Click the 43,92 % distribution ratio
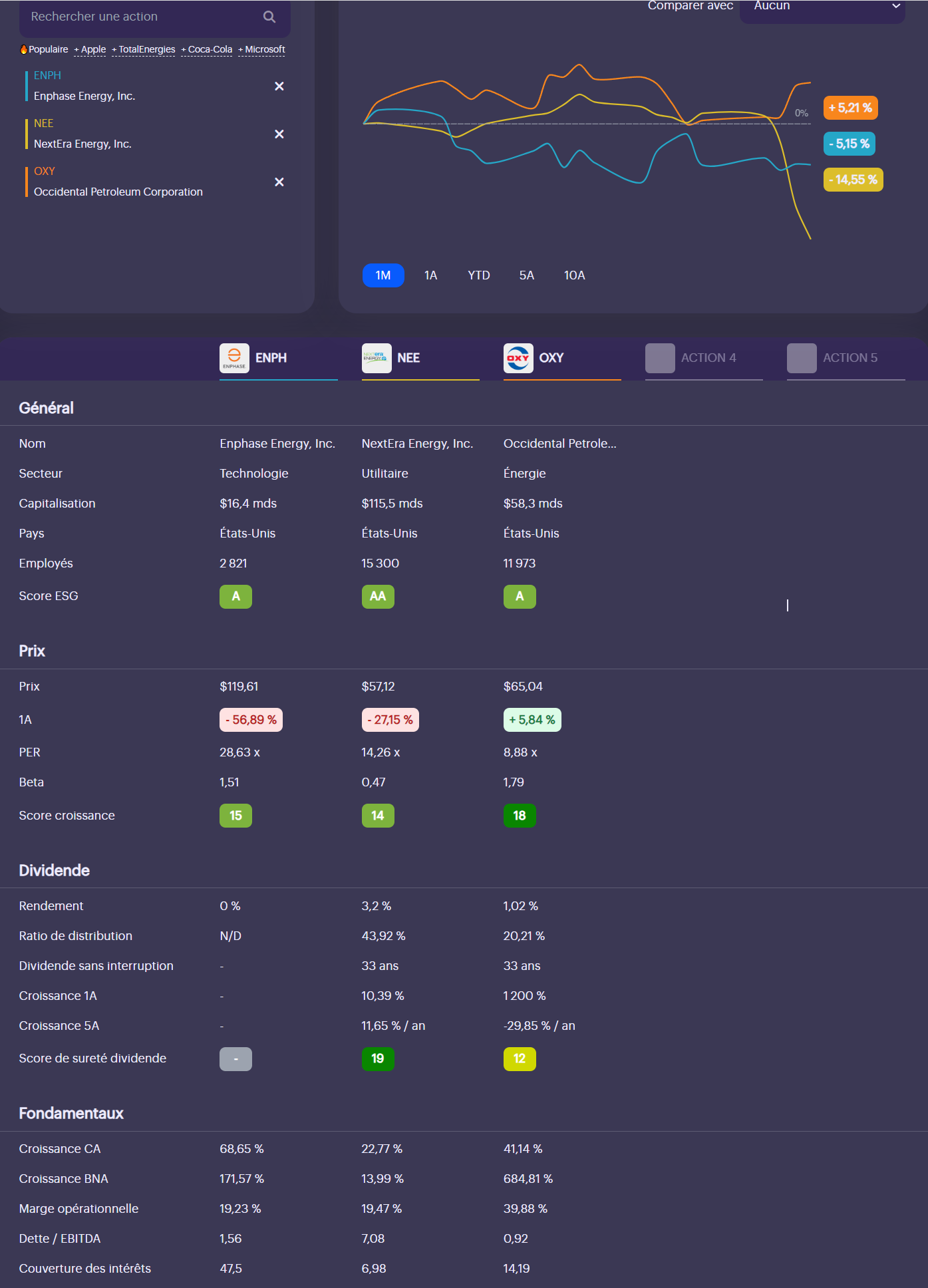The height and width of the screenshot is (1288, 928). pyautogui.click(x=383, y=936)
